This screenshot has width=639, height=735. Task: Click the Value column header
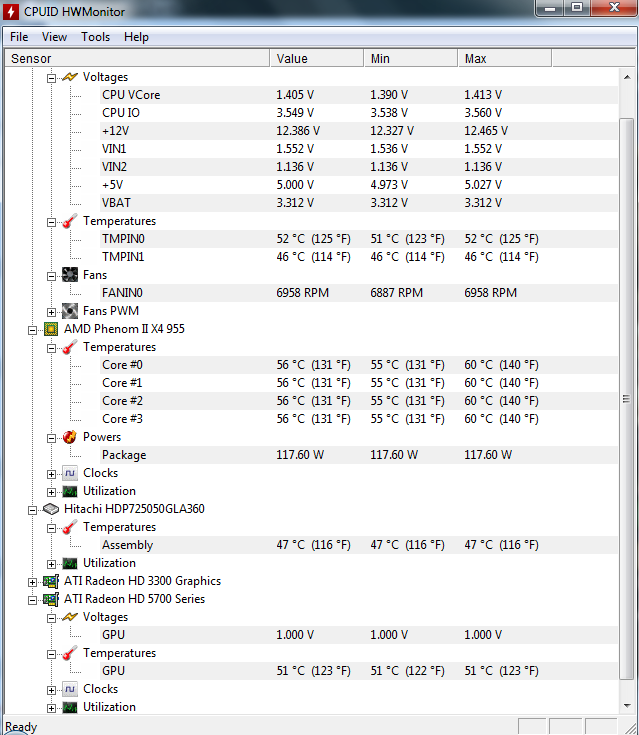pos(317,59)
